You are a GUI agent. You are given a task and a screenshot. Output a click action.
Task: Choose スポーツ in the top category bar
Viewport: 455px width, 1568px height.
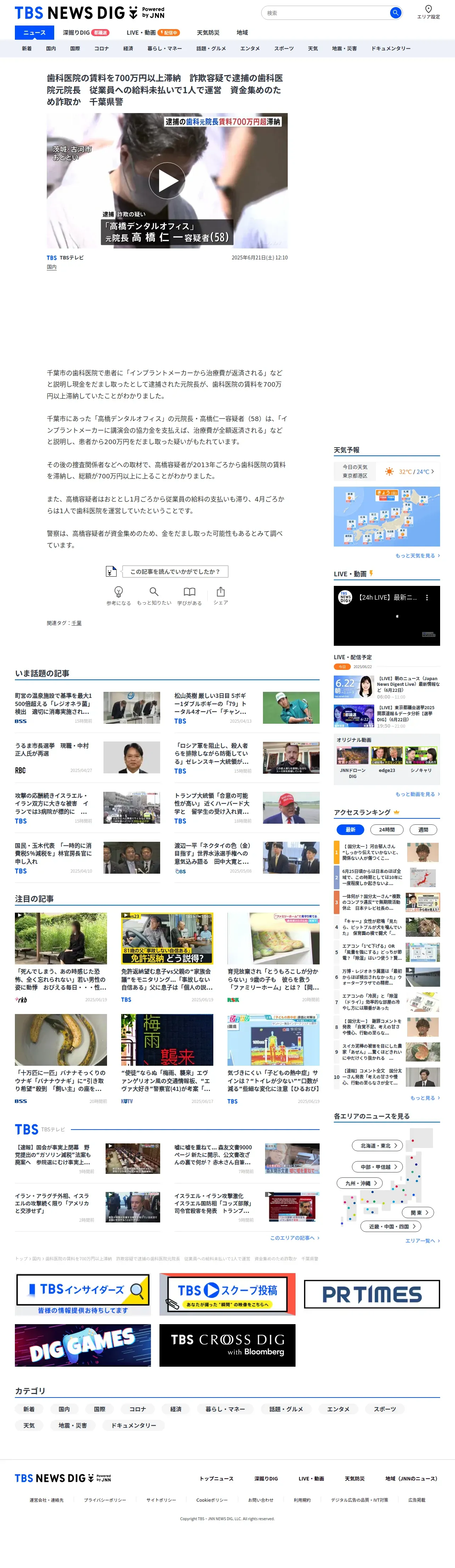[x=284, y=49]
